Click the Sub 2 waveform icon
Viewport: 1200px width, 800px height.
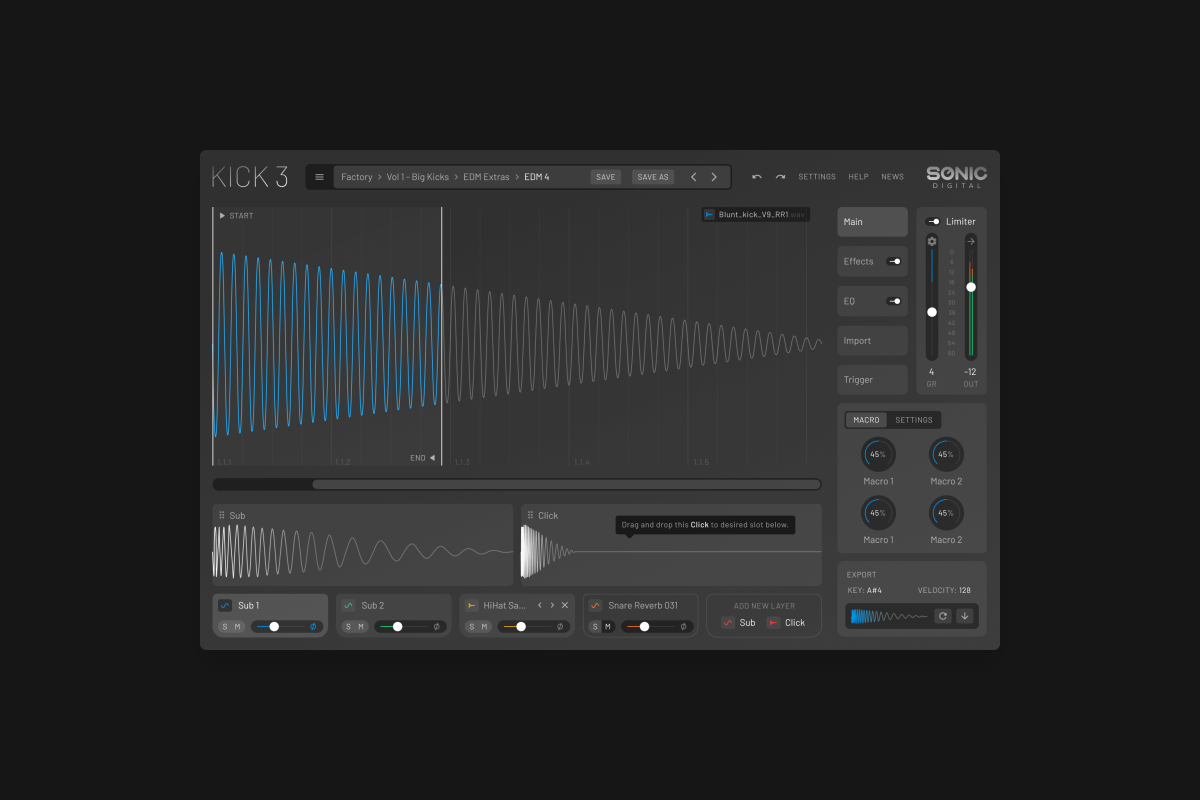tap(348, 605)
